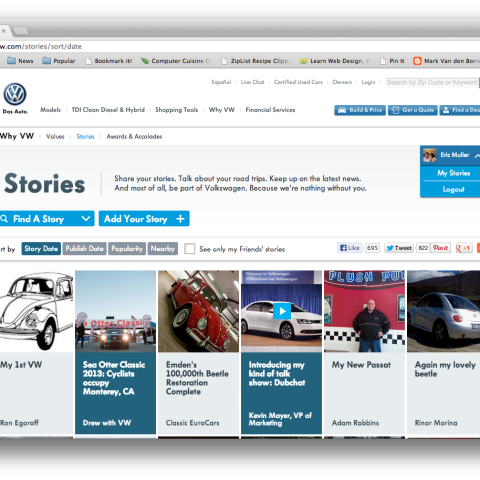Click the Google +1 button
This screenshot has width=480, height=480.
[x=464, y=248]
